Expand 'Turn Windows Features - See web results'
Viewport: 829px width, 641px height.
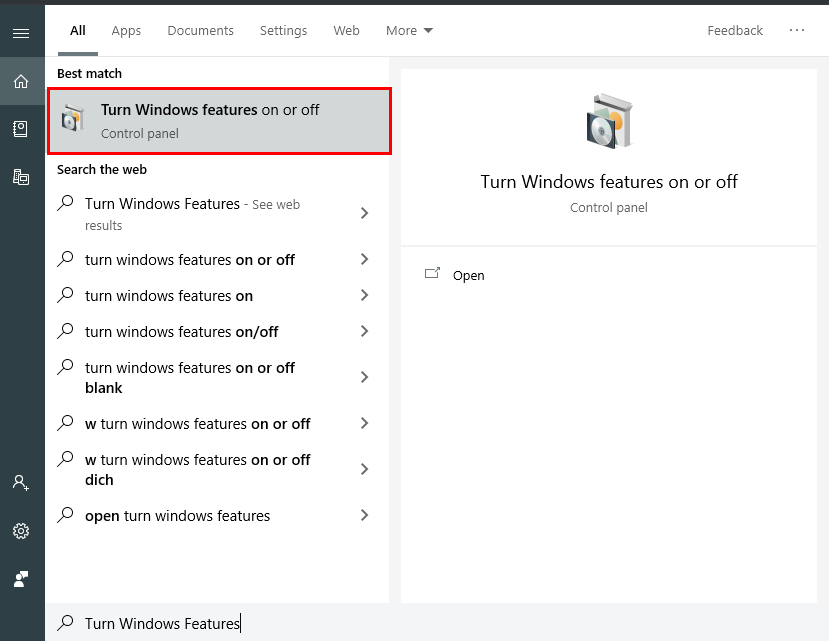coord(365,213)
